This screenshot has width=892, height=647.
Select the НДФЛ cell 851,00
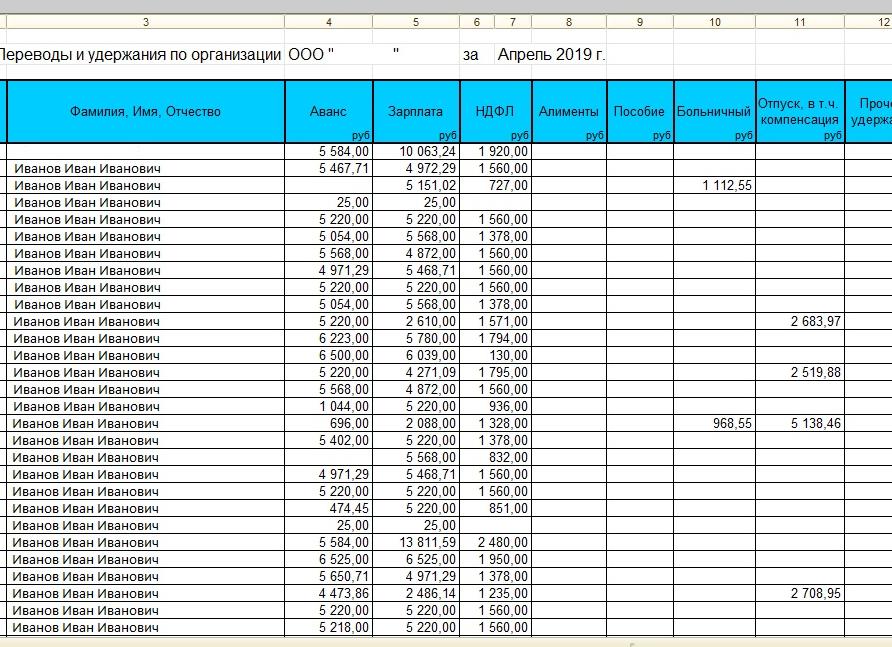(x=495, y=509)
